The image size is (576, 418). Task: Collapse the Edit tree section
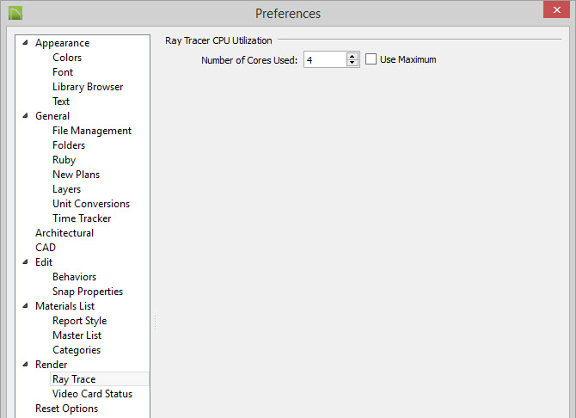pos(25,262)
